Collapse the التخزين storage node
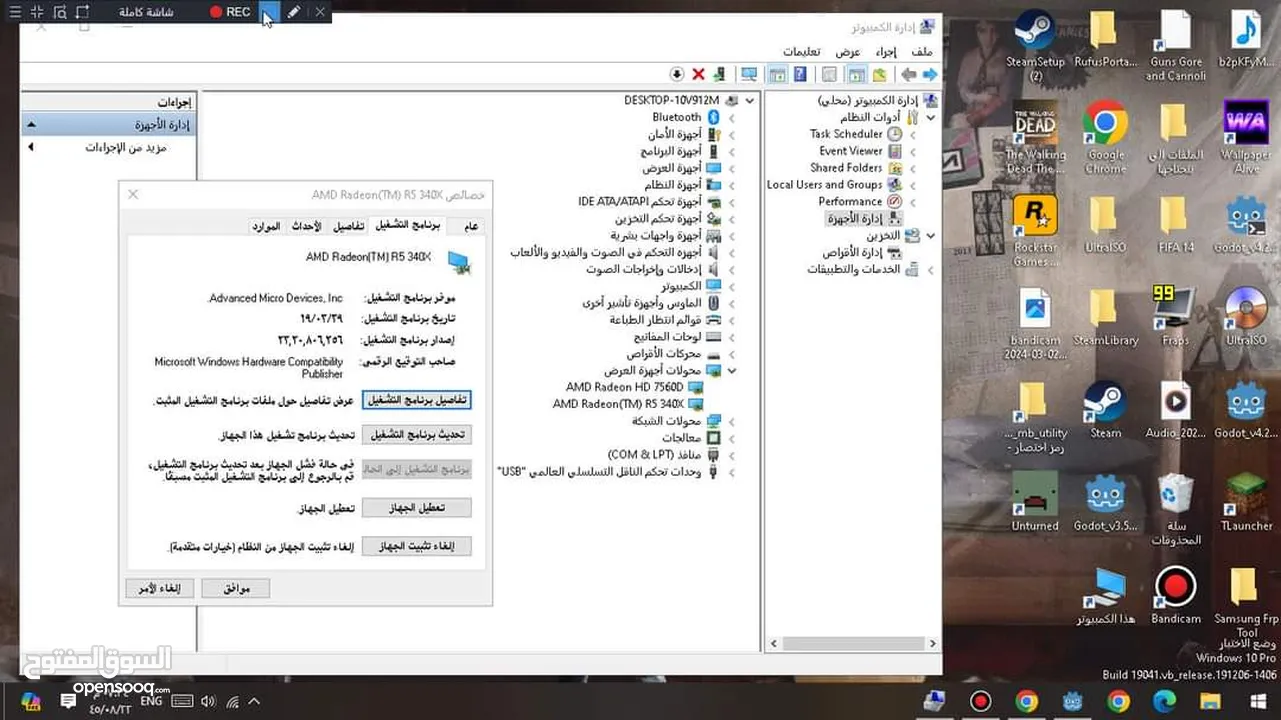 click(930, 236)
